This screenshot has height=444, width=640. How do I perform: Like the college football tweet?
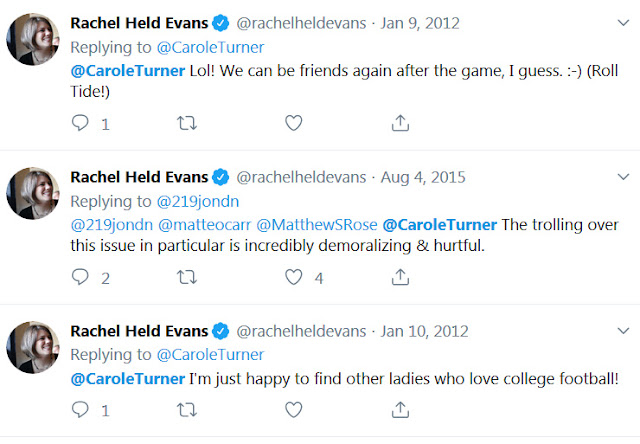[293, 410]
